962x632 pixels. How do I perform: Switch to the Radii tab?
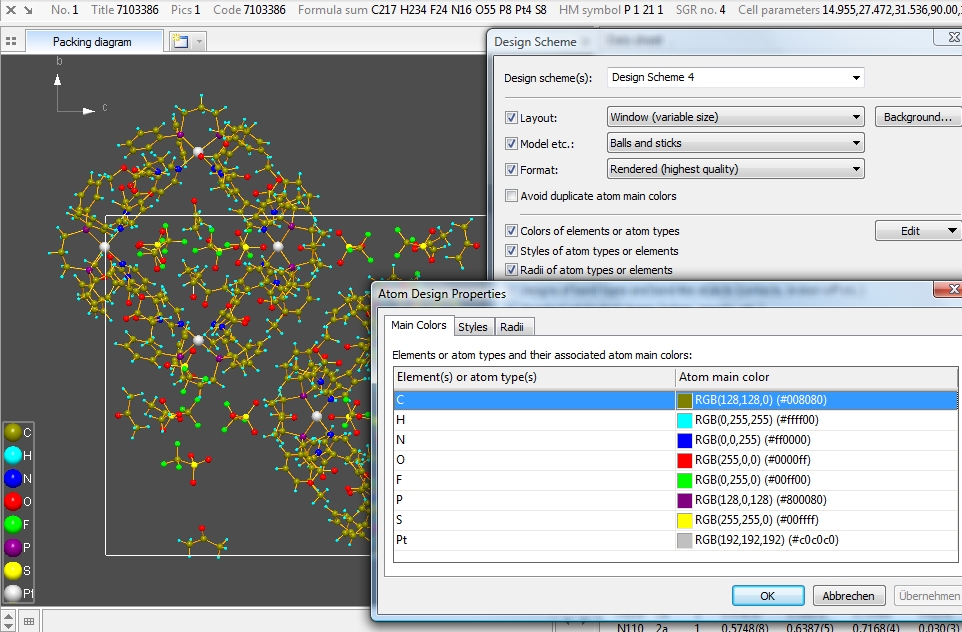point(512,327)
